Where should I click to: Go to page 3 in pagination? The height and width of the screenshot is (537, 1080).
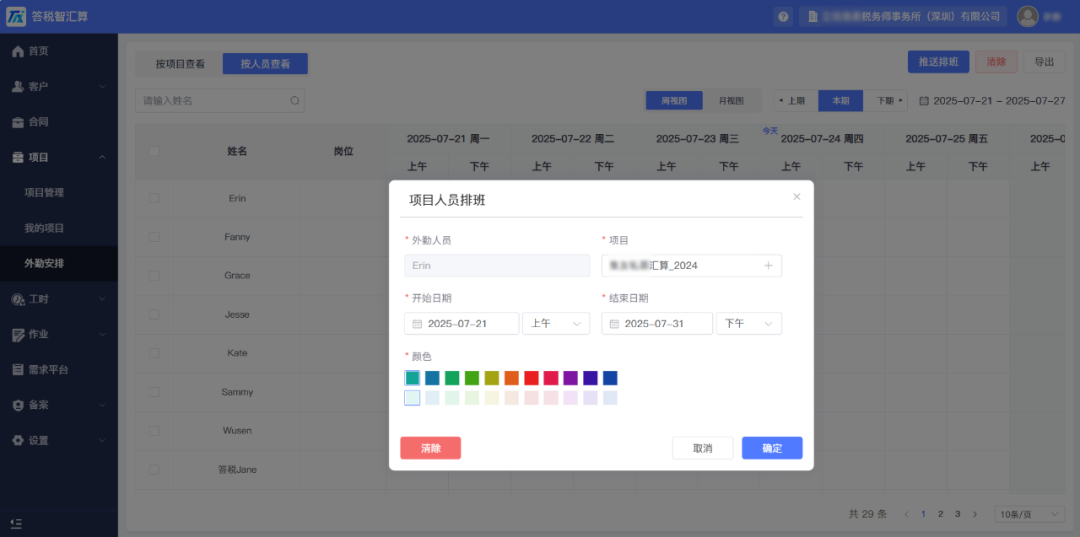point(957,514)
